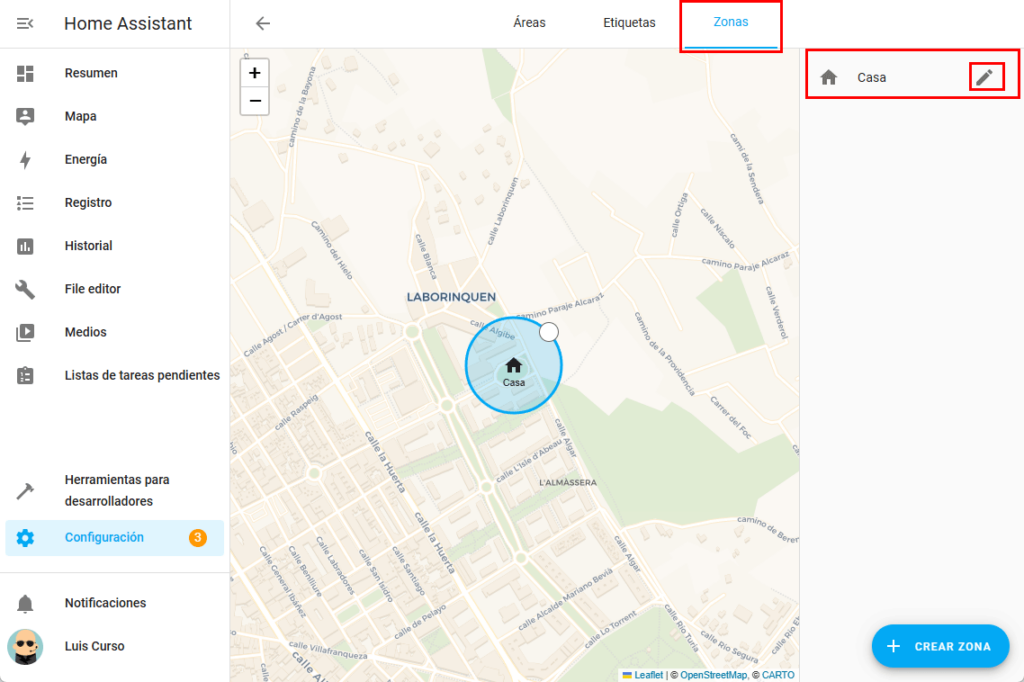This screenshot has width=1024, height=682.
Task: Zoom out on the map
Action: point(255,101)
